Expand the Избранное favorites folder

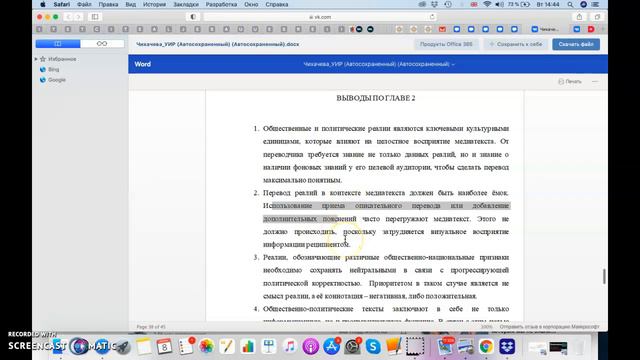36,59
